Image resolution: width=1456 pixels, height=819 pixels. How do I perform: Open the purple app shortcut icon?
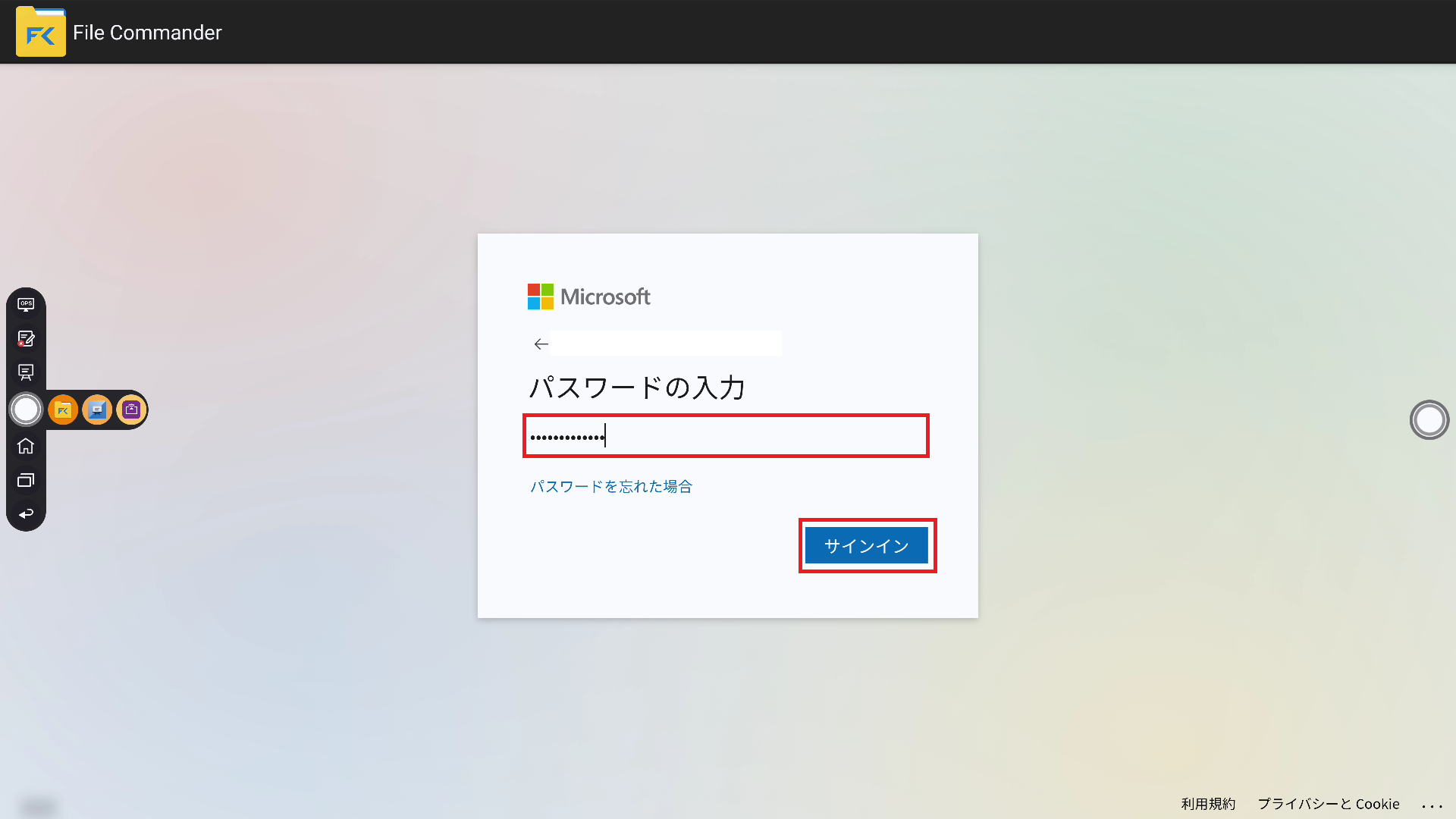[x=131, y=409]
